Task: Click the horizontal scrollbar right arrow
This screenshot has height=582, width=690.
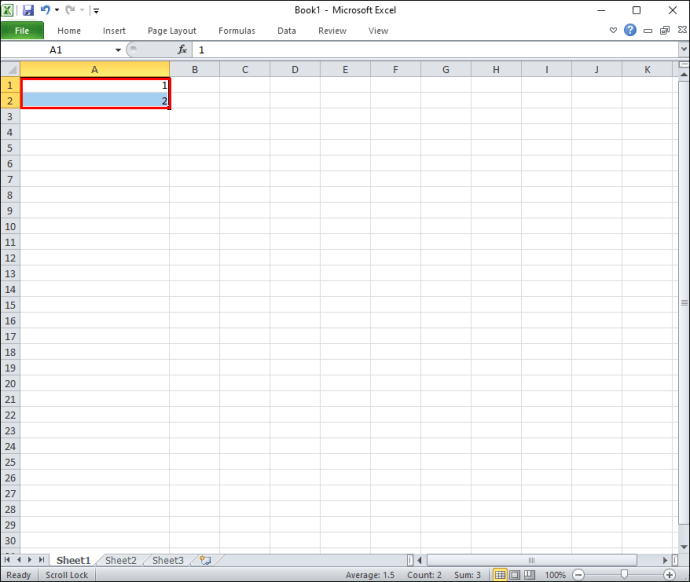Action: click(665, 560)
